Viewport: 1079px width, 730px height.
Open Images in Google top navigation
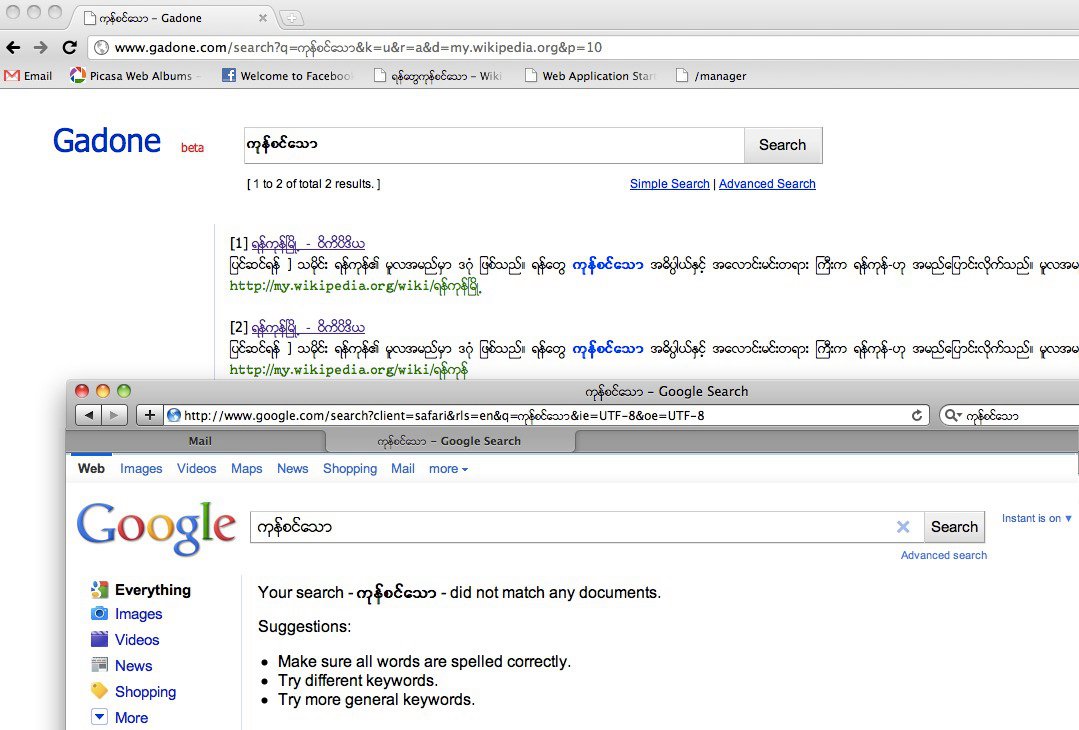[x=141, y=469]
